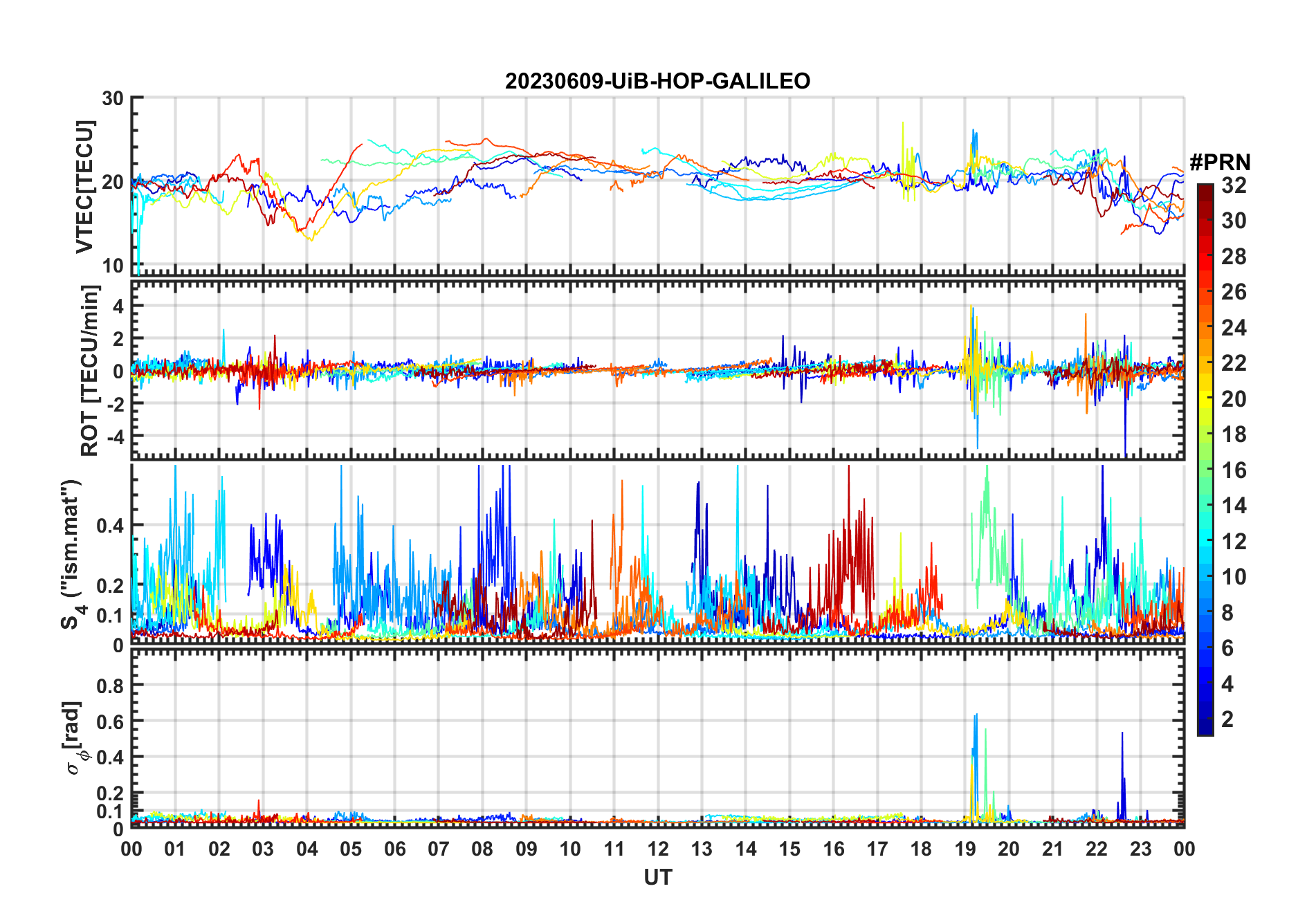Viewport: 1316px width, 920px height.
Task: Click the 19 hour tick label
Action: tap(965, 849)
